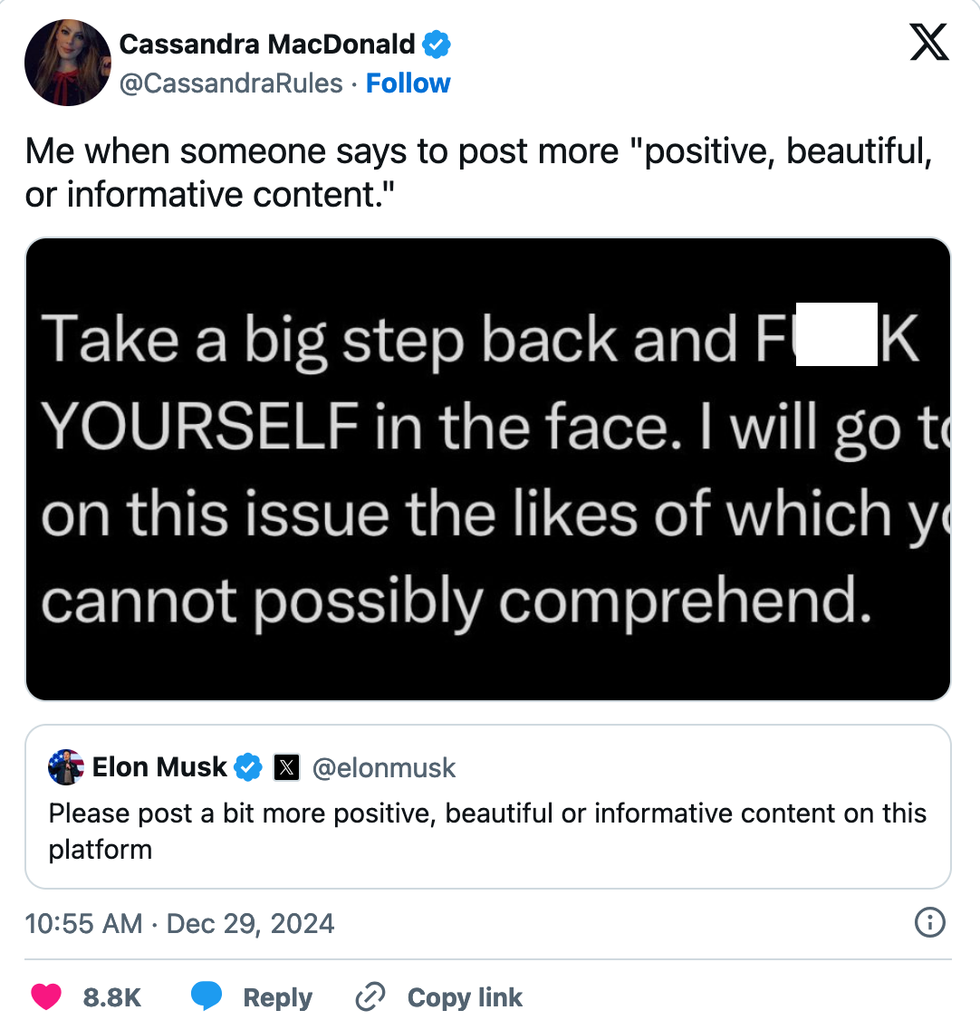980x1031 pixels.
Task: Open the black screenshot image in the tweet
Action: point(488,469)
